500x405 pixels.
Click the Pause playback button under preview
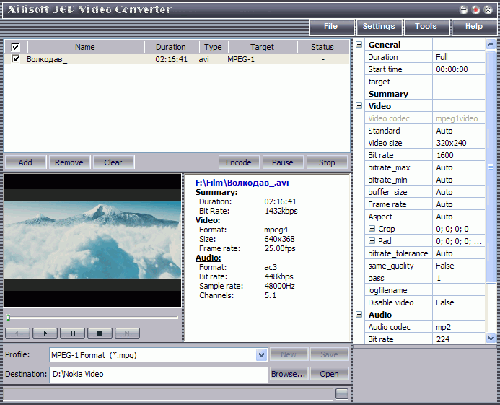tap(73, 333)
